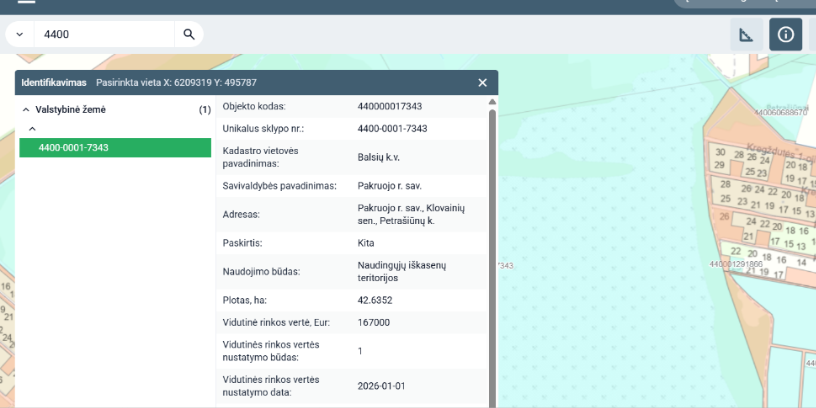Select the measurement ruler tool
The height and width of the screenshot is (408, 816).
[x=747, y=34]
